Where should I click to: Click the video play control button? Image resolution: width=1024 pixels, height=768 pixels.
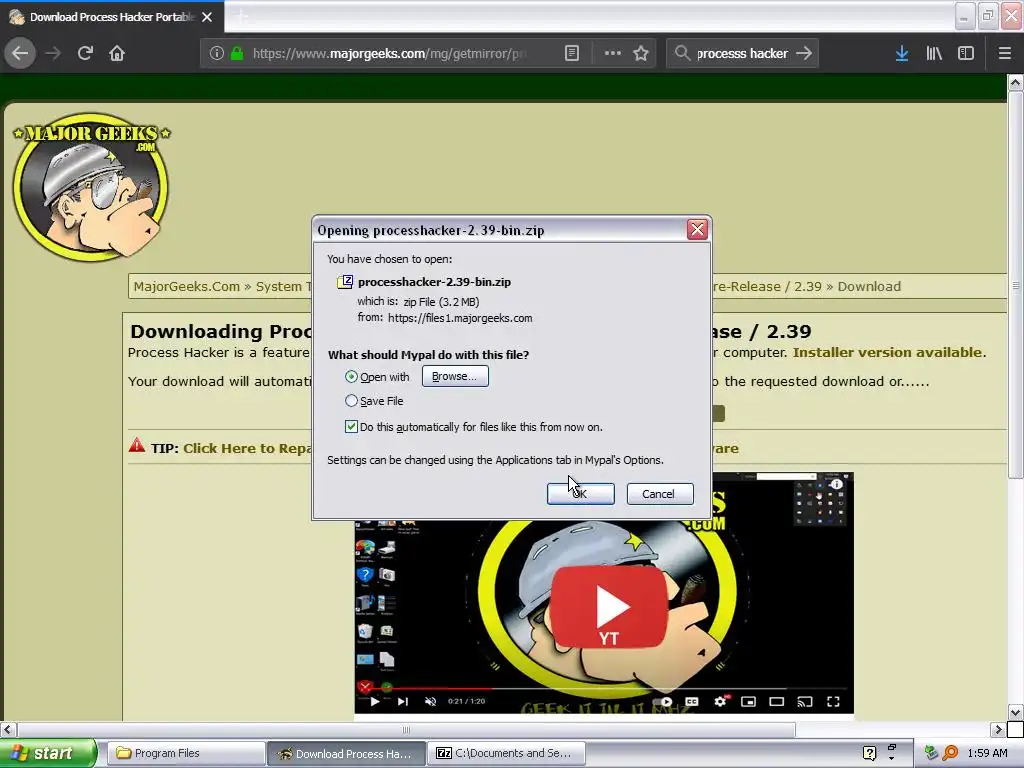click(x=375, y=701)
